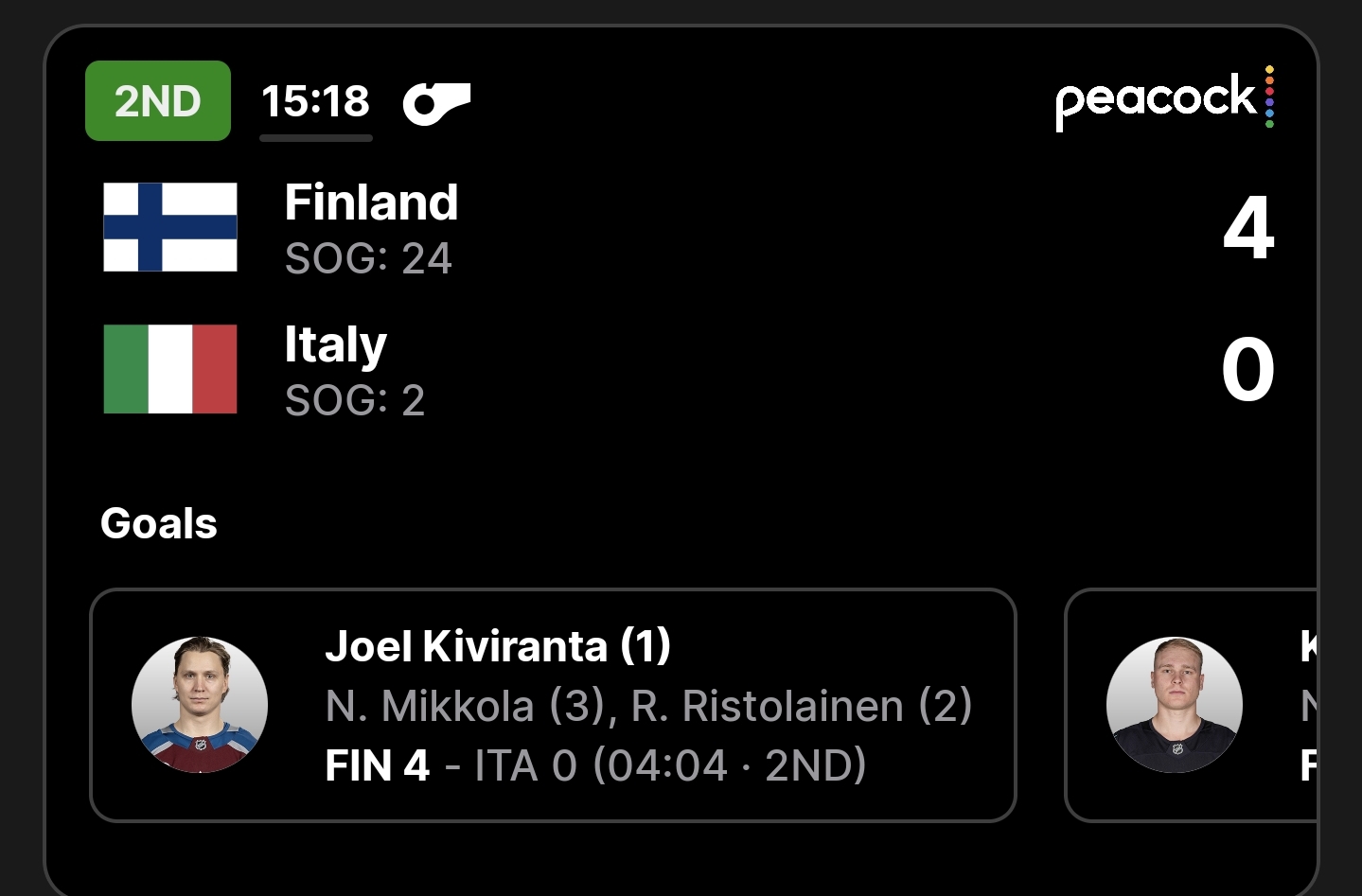This screenshot has height=896, width=1362.
Task: Tap Finland's score of 4
Action: 1248,228
